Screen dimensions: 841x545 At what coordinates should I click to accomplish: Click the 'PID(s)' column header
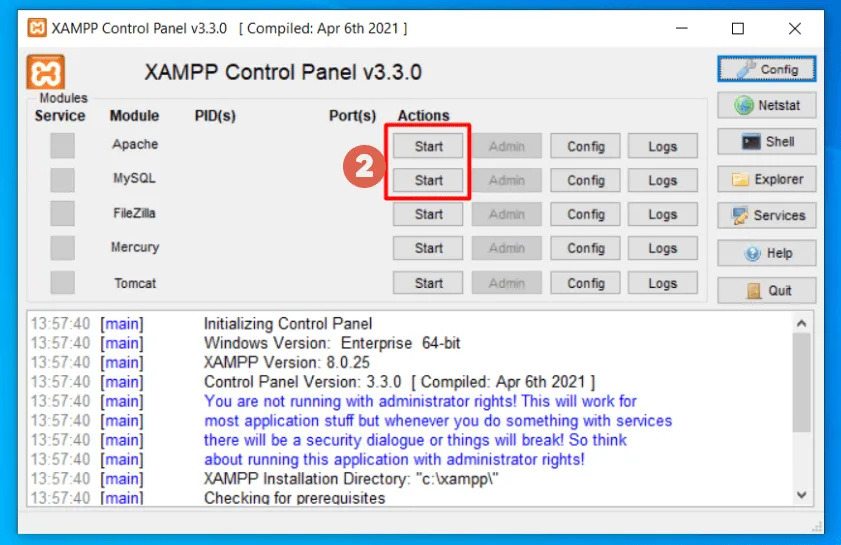(215, 116)
